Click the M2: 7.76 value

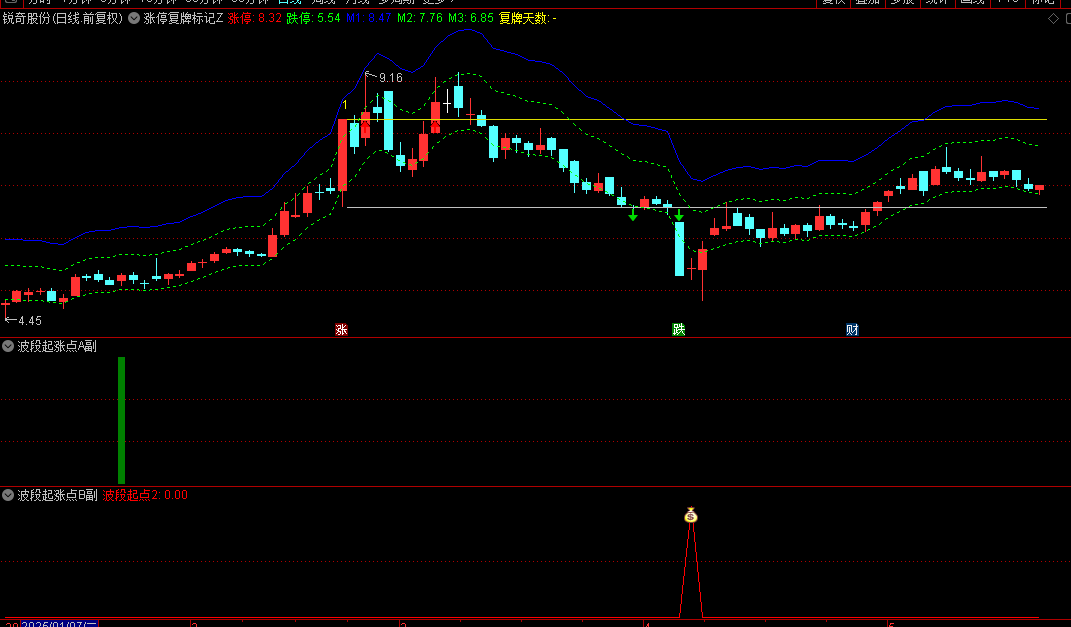(419, 18)
